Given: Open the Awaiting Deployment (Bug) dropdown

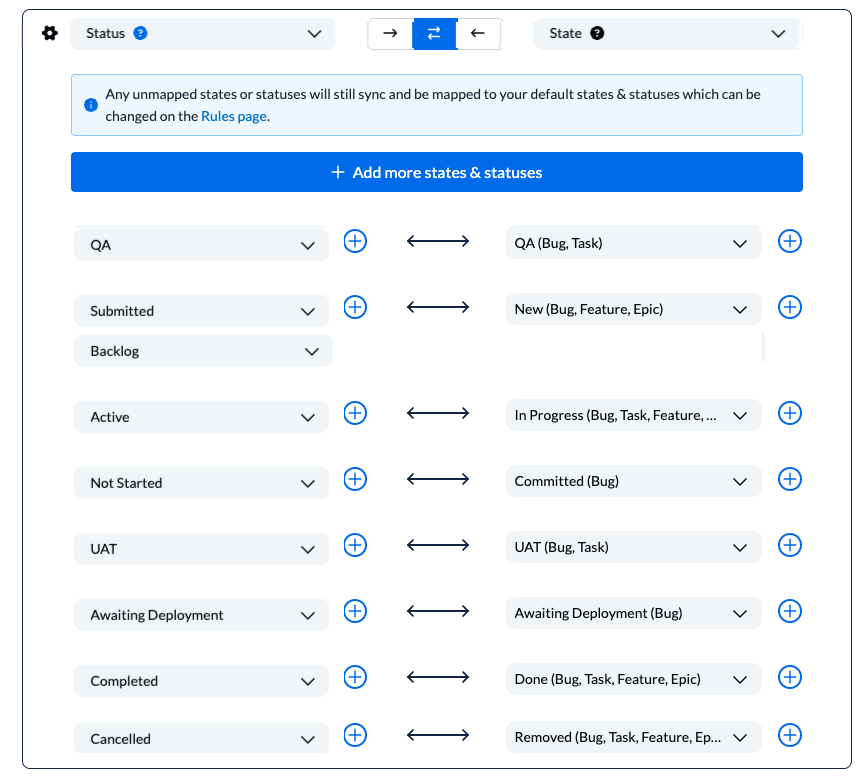Looking at the screenshot, I should pos(633,613).
